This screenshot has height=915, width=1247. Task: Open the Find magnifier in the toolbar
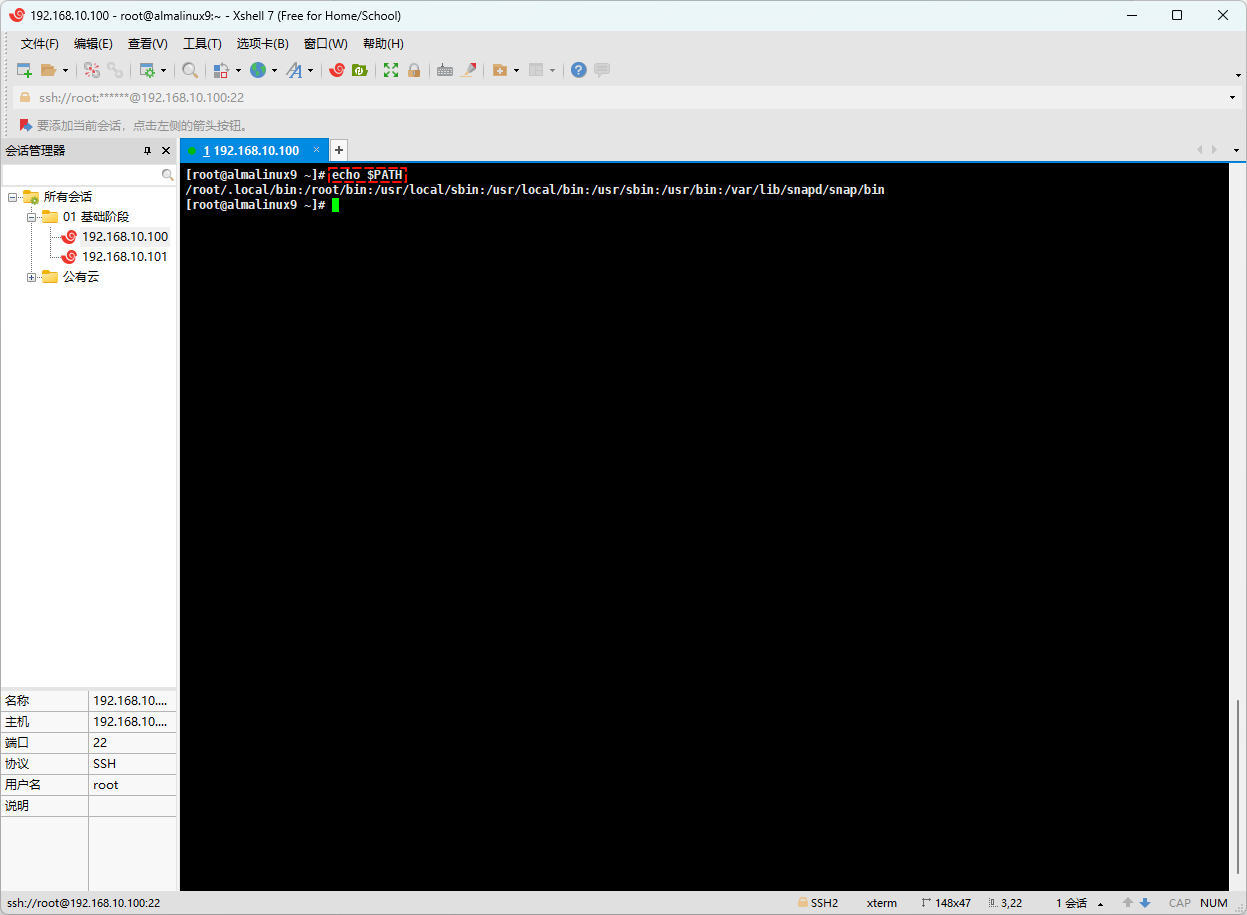click(x=189, y=70)
